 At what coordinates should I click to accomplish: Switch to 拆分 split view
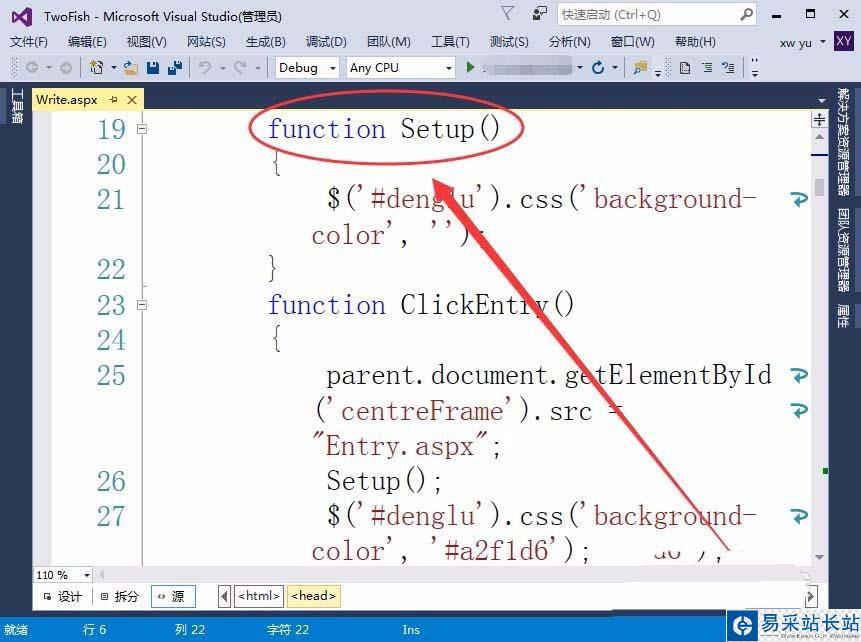pos(119,596)
